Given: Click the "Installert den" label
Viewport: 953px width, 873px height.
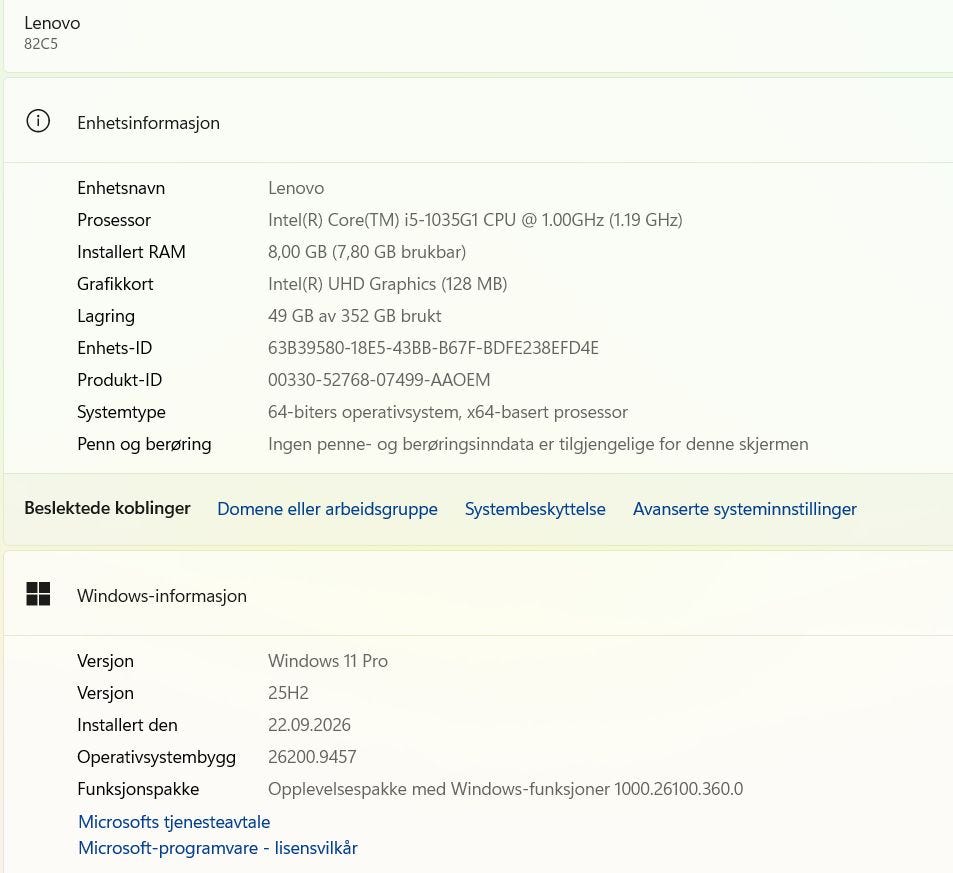Looking at the screenshot, I should 127,725.
